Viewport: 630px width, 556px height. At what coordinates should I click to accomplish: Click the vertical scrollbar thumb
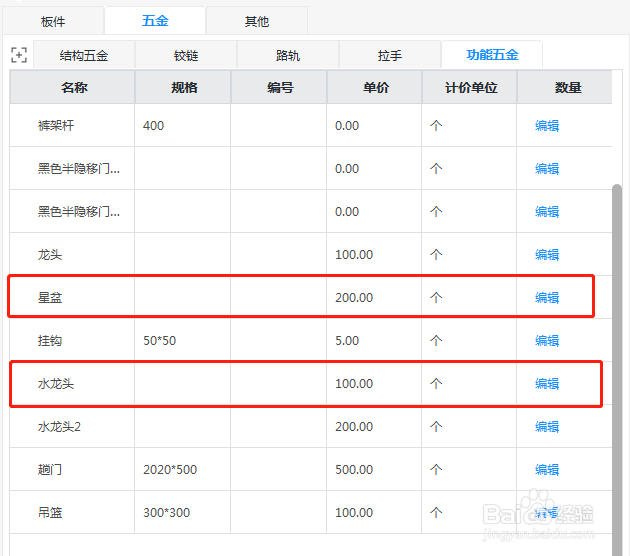617,370
